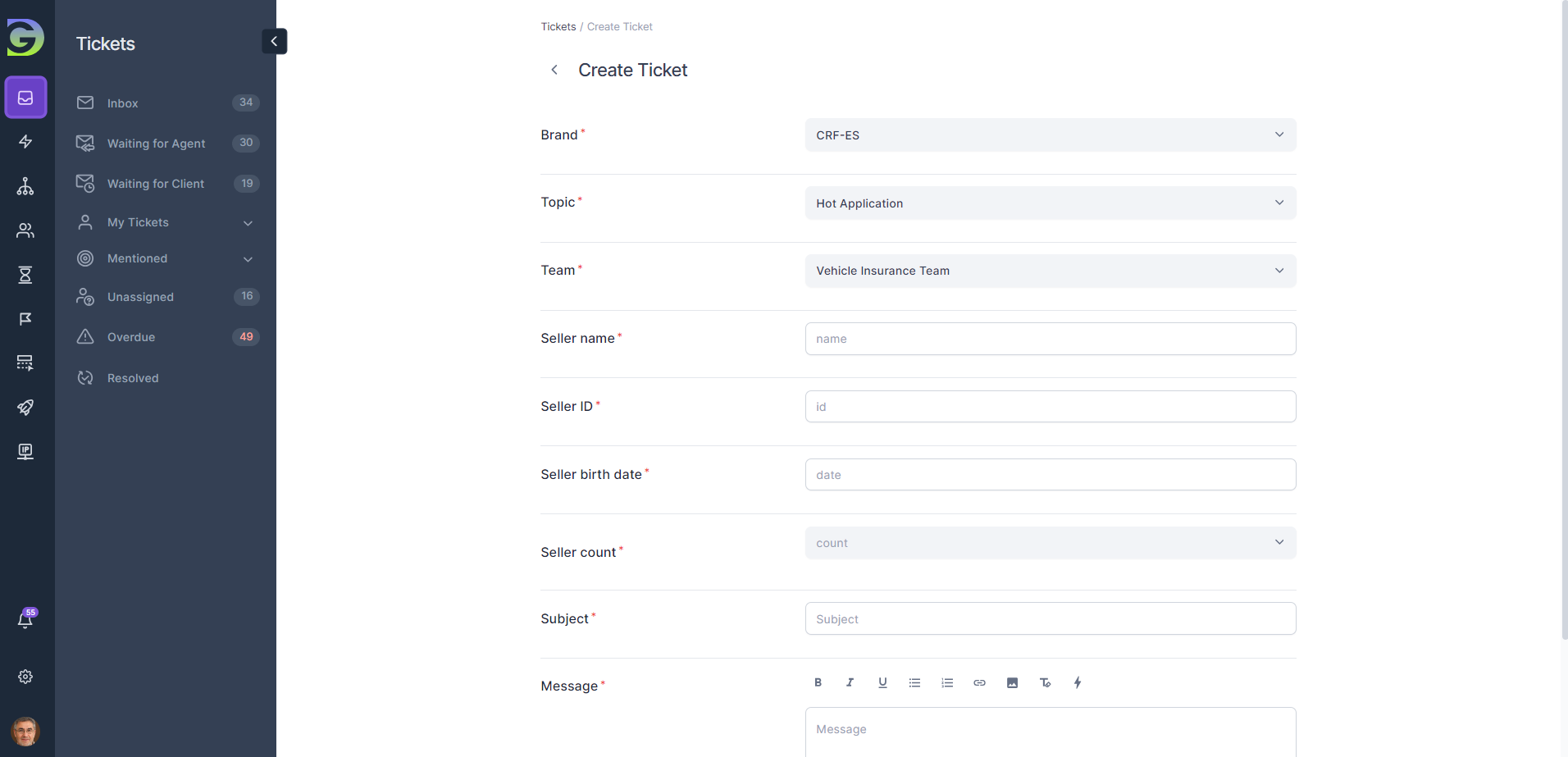Insert a hyperlink in message toolbar
Screen dimensions: 1568x757
click(x=979, y=682)
